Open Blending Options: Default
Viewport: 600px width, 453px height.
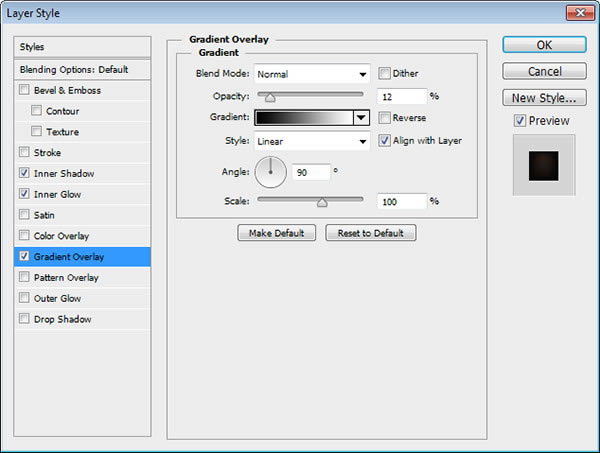(82, 70)
